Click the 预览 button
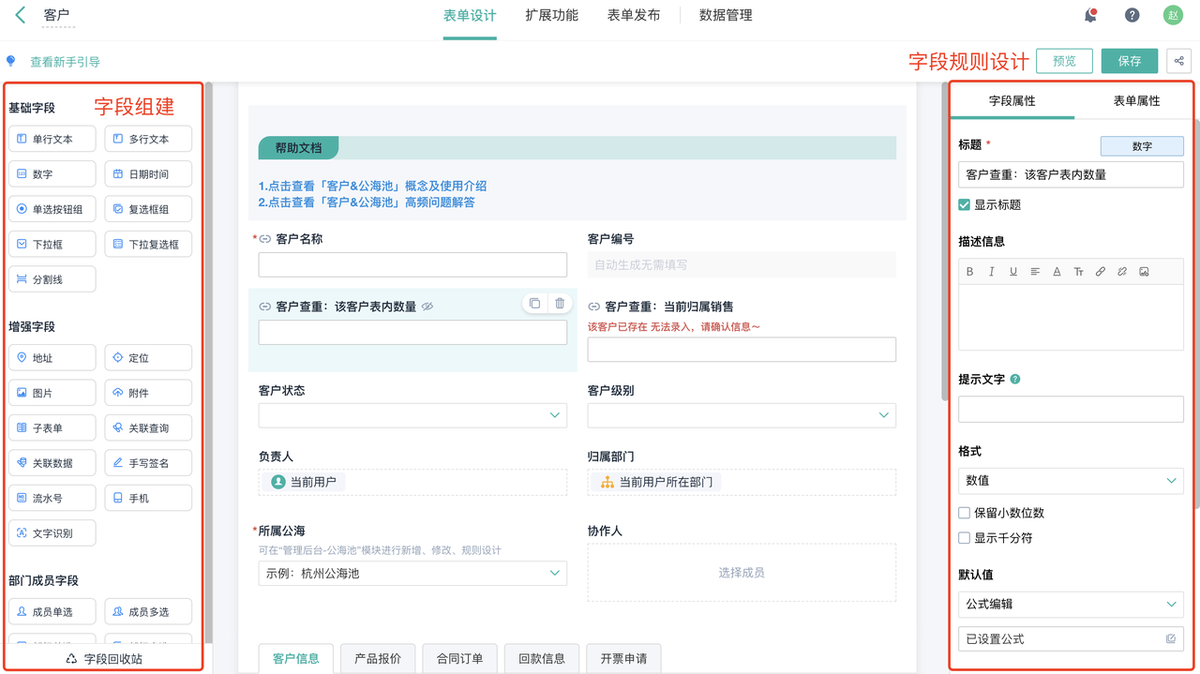Viewport: 1200px width, 674px height. [x=1064, y=61]
